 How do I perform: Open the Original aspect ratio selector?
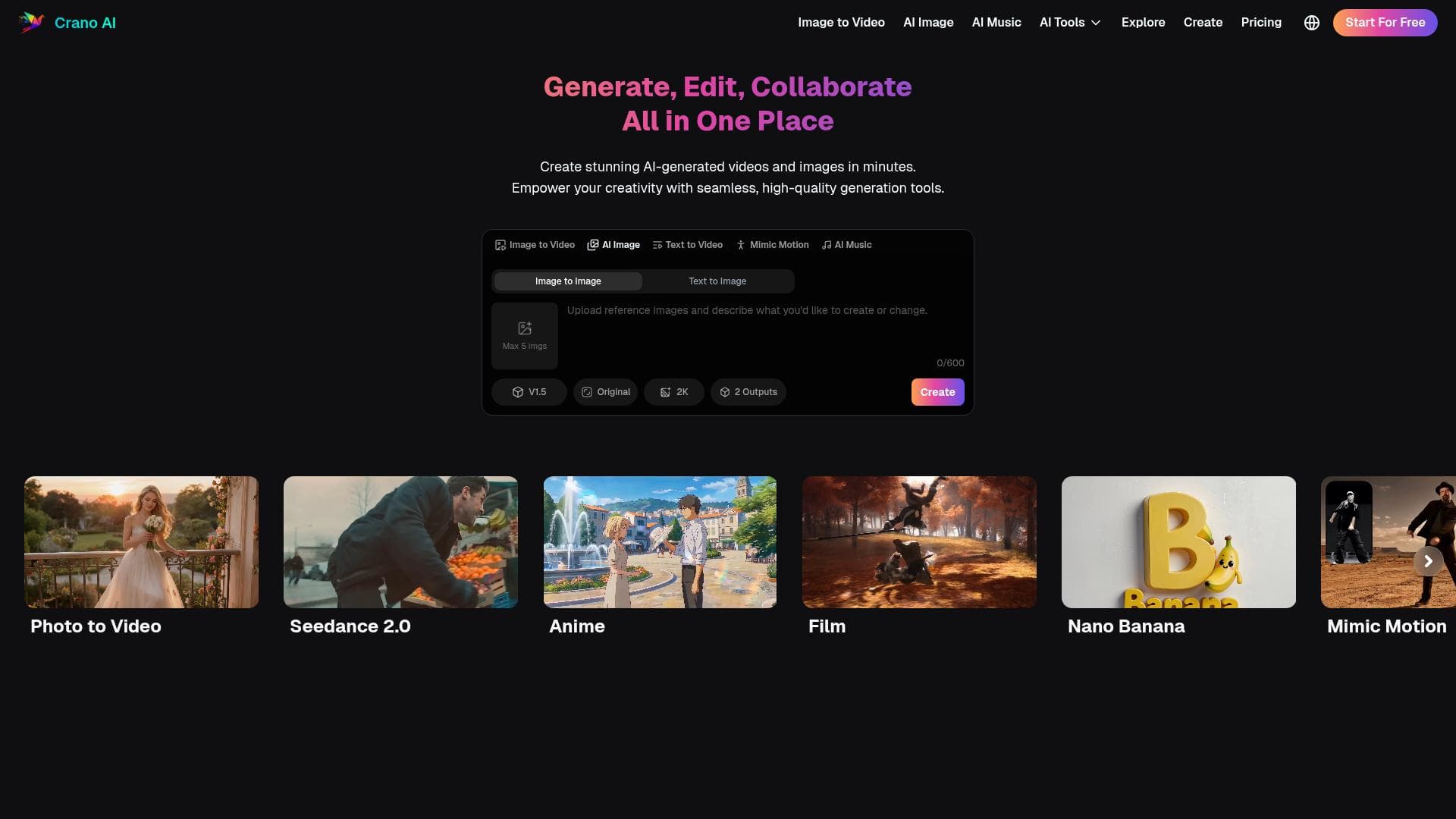pyautogui.click(x=605, y=392)
